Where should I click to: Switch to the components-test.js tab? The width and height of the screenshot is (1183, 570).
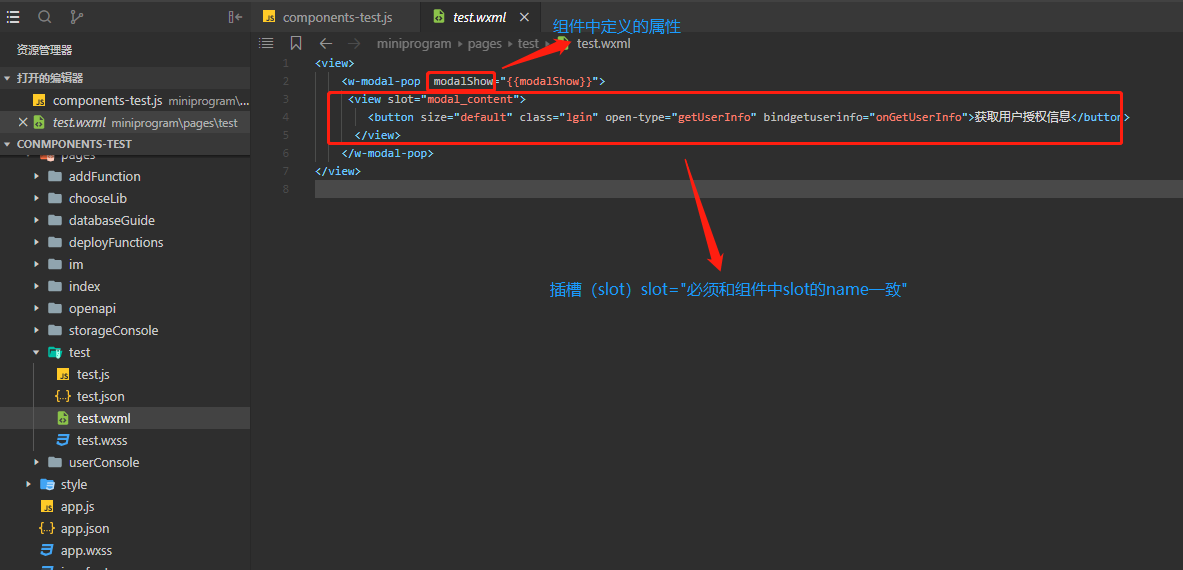point(336,17)
